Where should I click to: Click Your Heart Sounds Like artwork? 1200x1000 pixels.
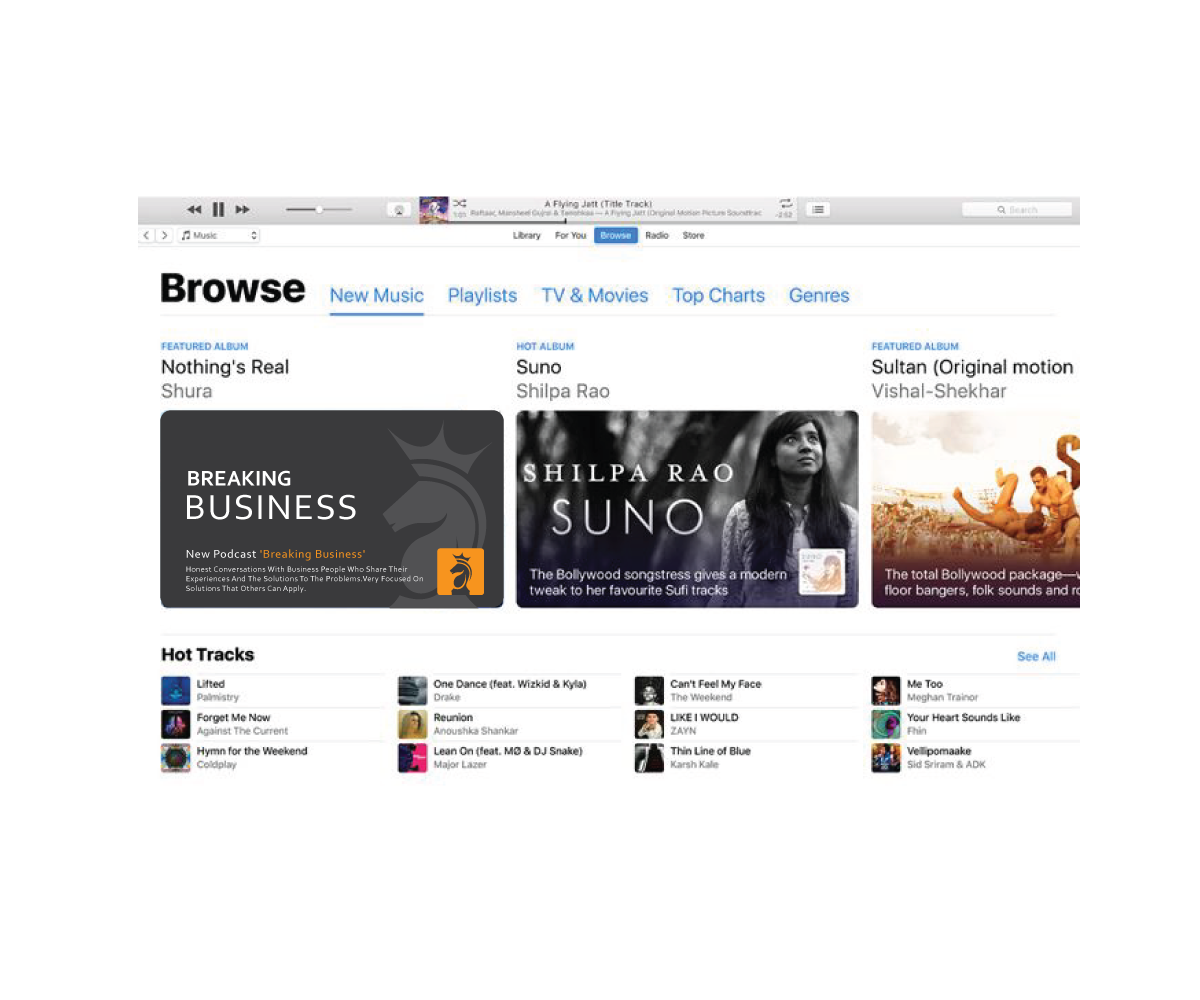pos(886,724)
